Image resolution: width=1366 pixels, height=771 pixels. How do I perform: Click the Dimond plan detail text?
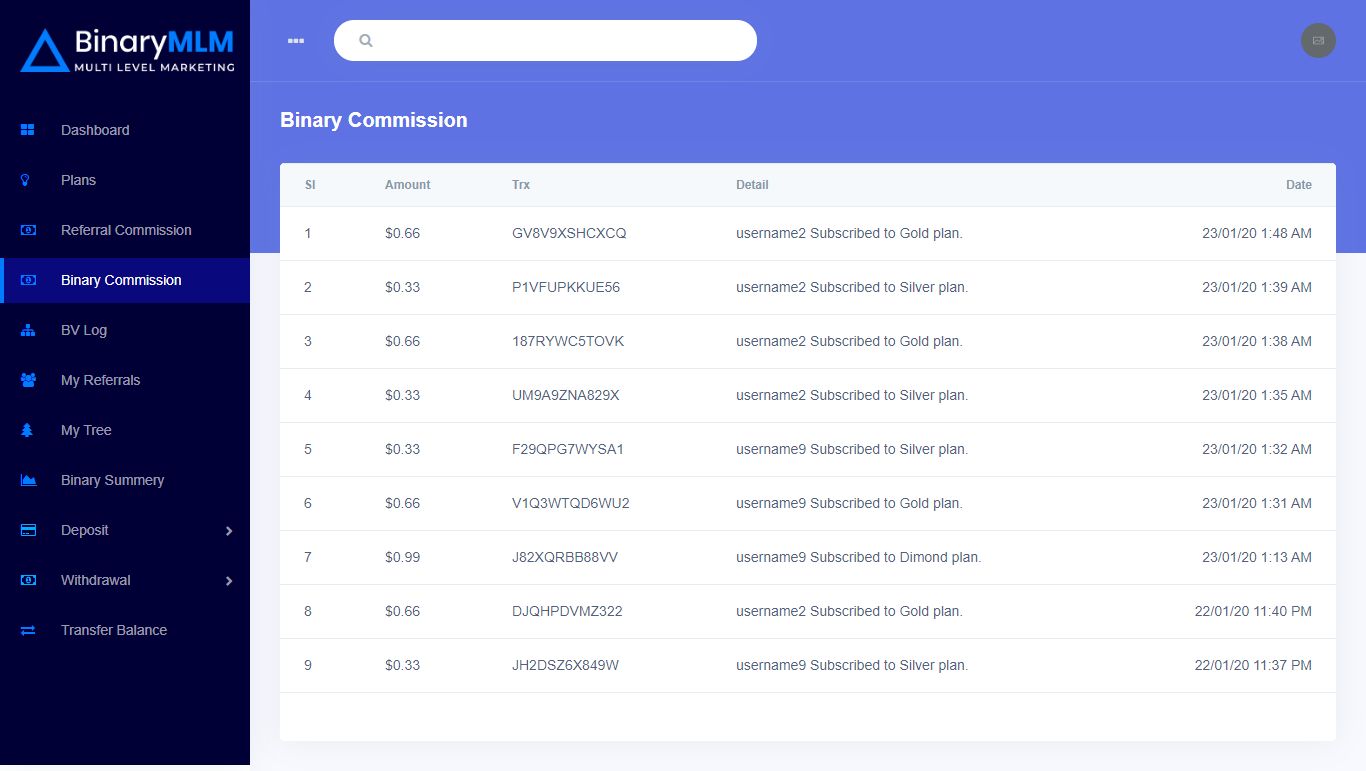click(859, 557)
